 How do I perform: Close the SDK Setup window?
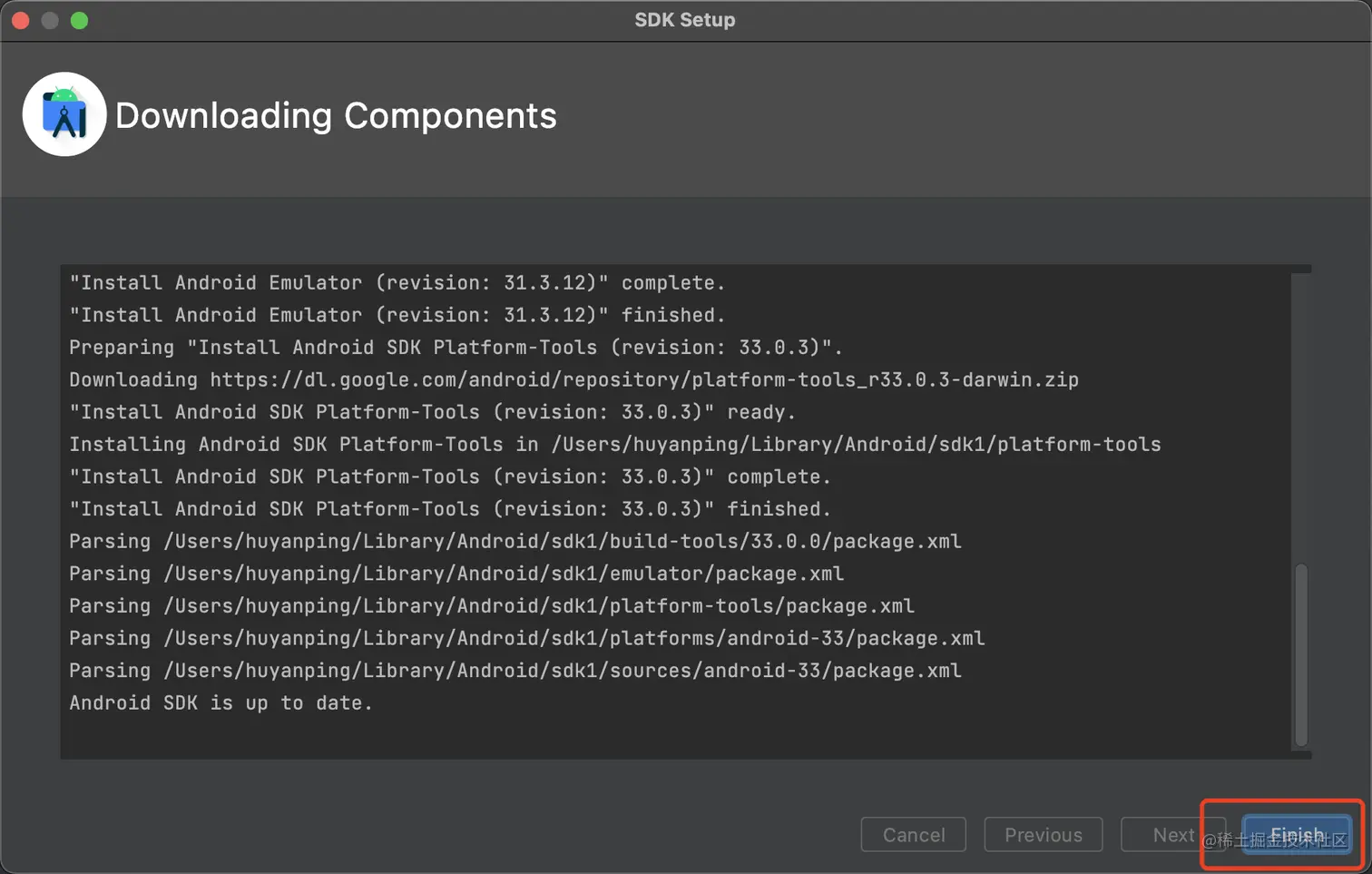[x=21, y=20]
